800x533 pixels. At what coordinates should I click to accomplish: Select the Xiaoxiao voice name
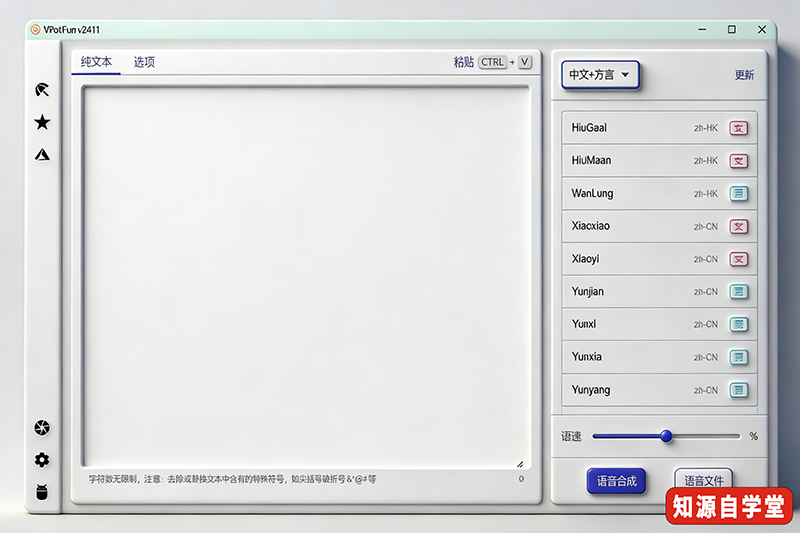(590, 226)
